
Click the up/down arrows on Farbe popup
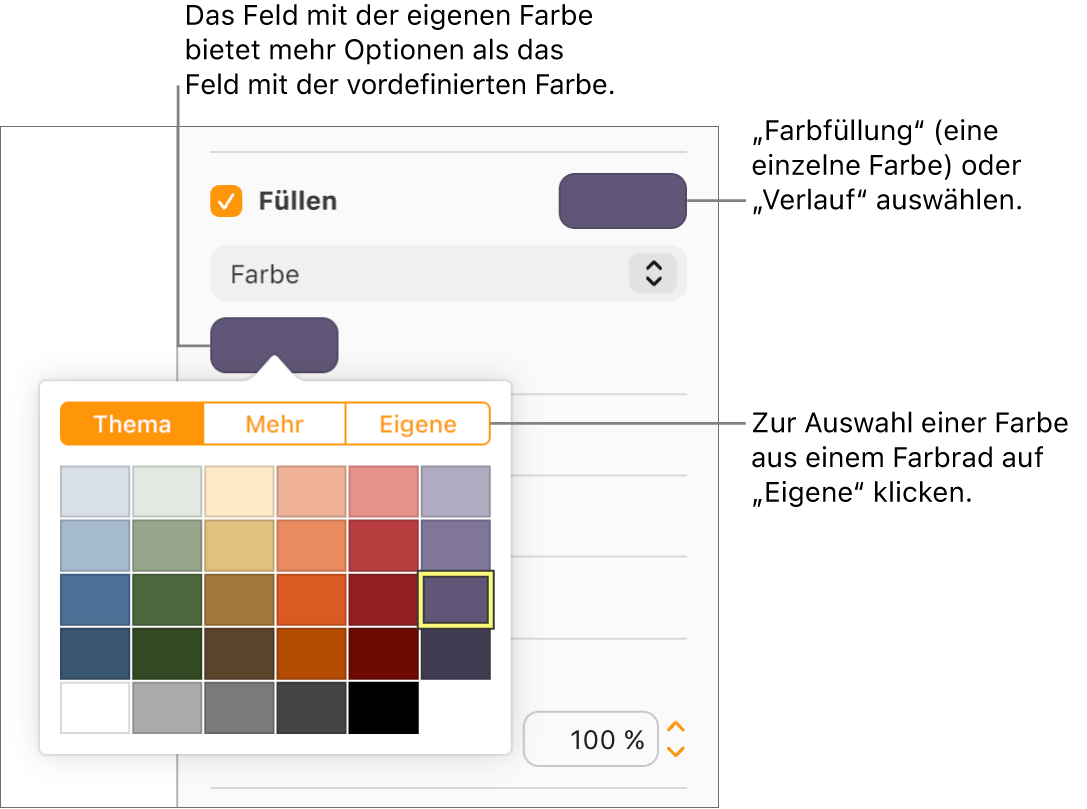(x=651, y=273)
